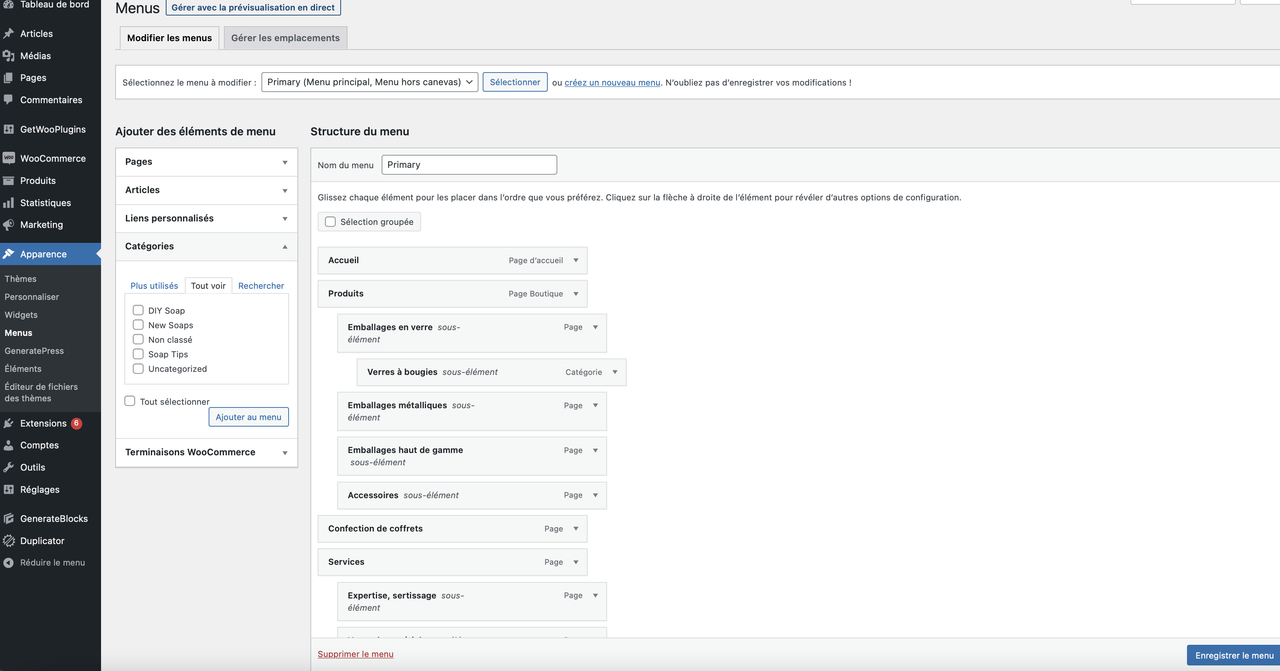The height and width of the screenshot is (671, 1280).
Task: Click the Outils wrench icon
Action: click(9, 467)
